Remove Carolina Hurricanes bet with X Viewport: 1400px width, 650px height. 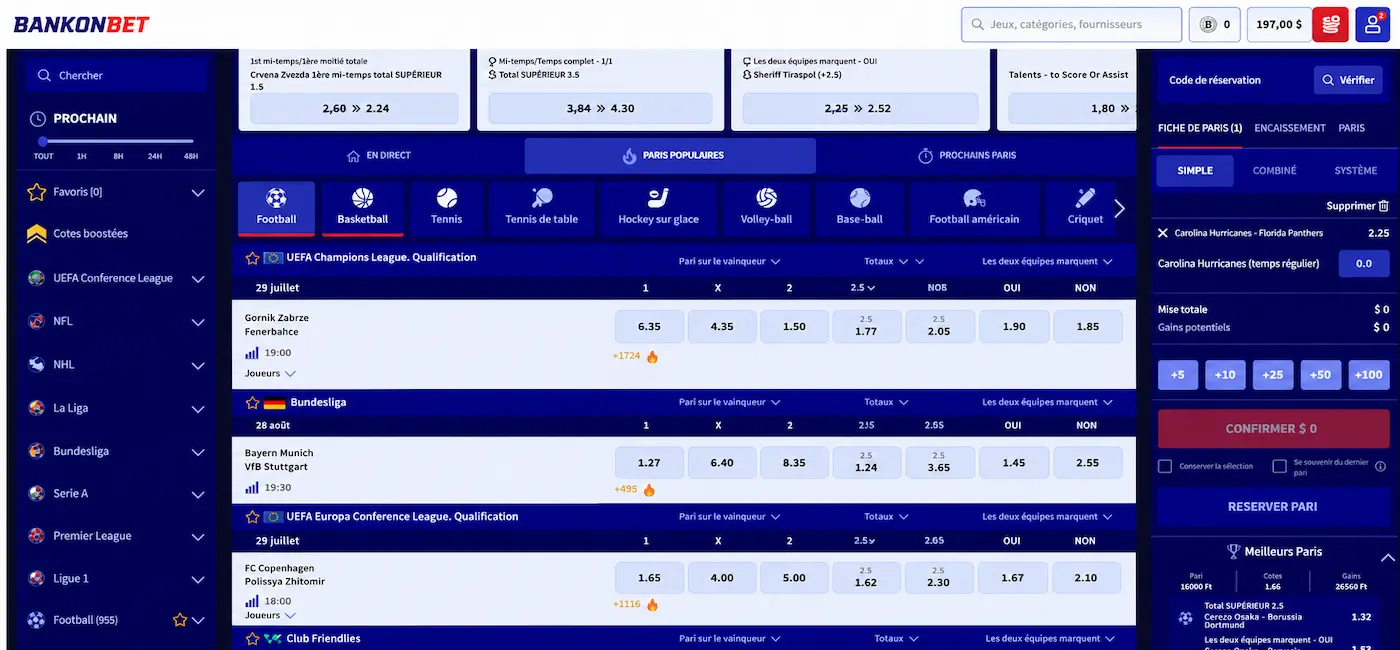click(x=1163, y=233)
